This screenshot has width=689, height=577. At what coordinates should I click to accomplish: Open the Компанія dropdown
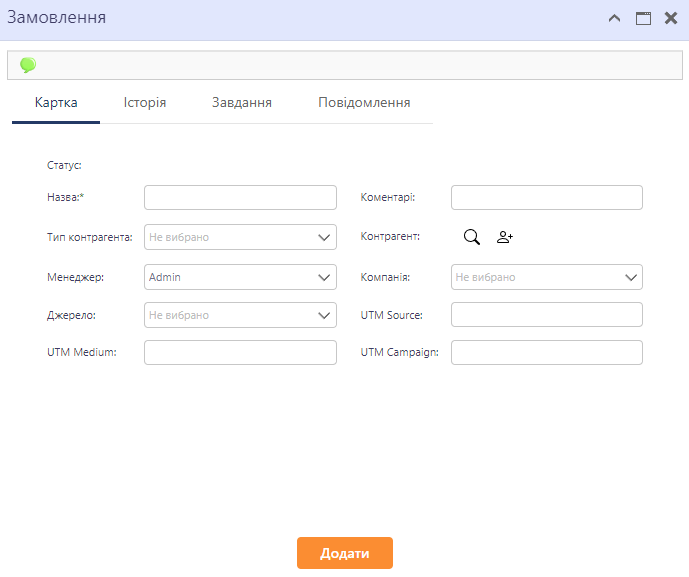point(546,277)
